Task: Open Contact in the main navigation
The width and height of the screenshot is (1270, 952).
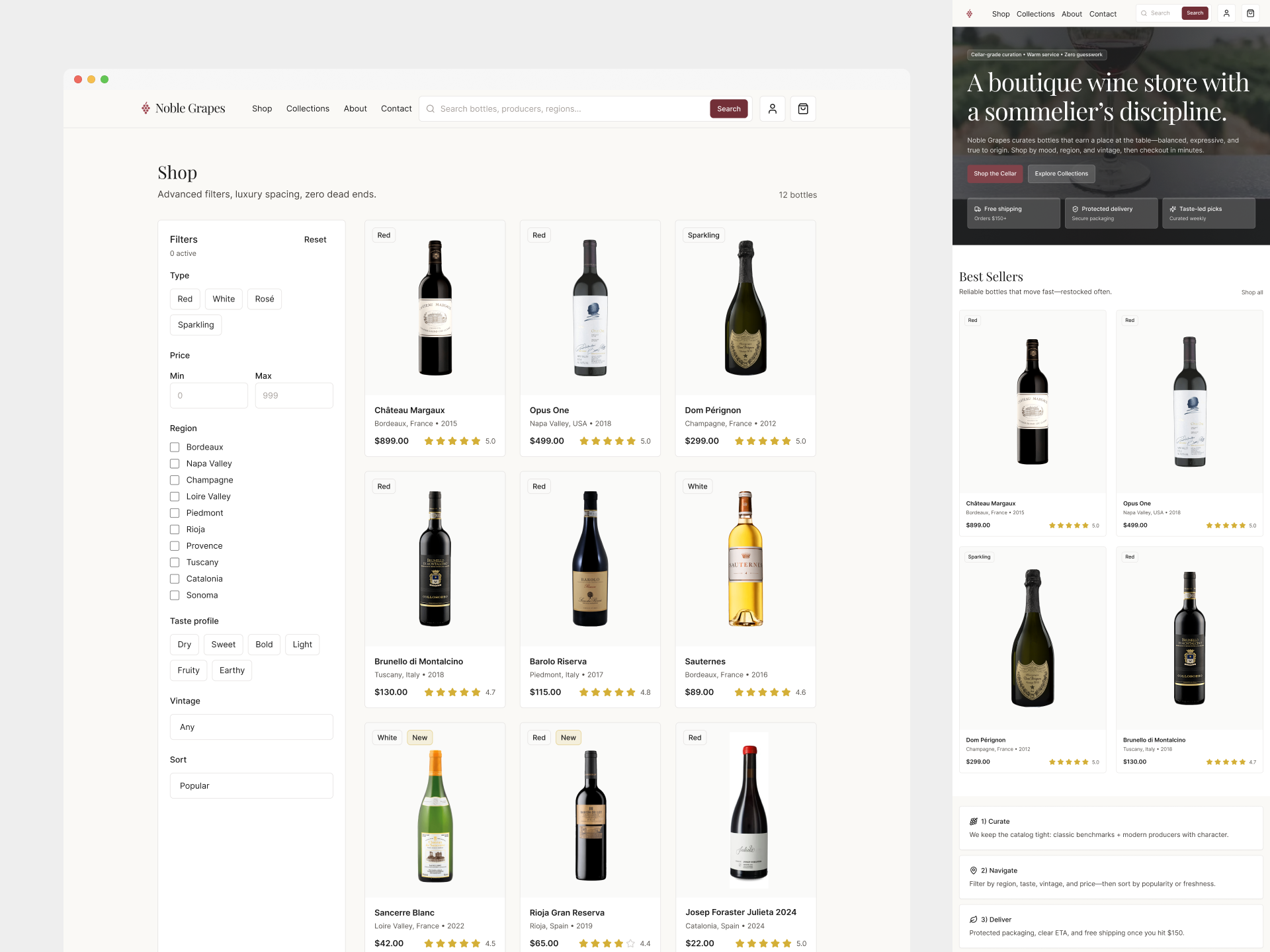Action: [x=396, y=108]
